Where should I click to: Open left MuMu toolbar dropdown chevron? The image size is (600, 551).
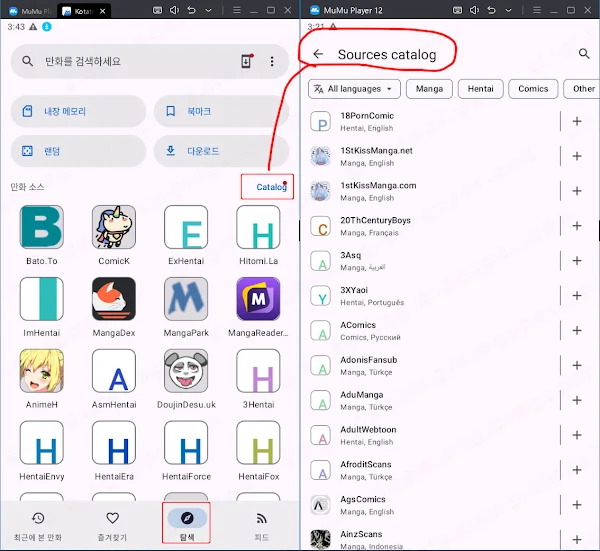click(x=208, y=10)
